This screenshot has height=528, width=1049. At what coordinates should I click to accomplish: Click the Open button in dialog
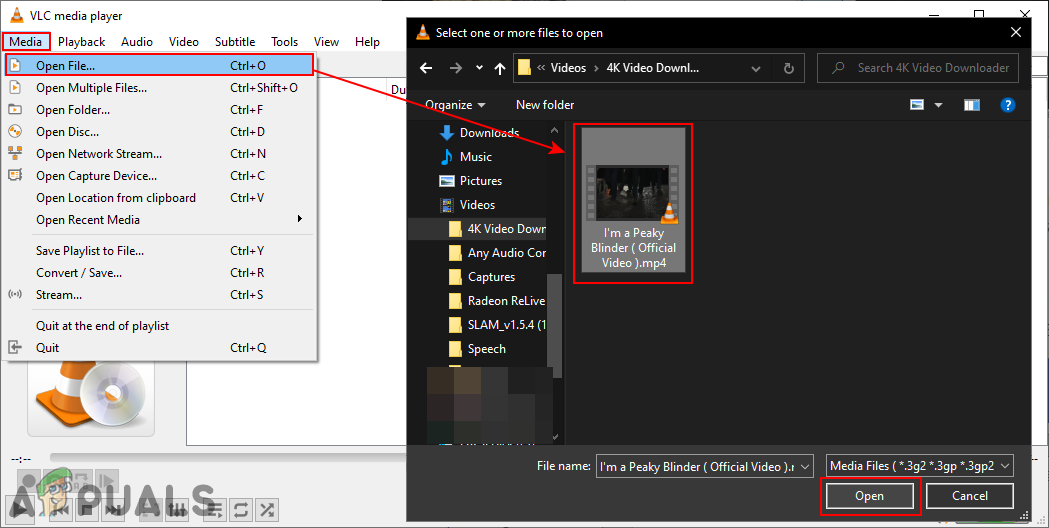pyautogui.click(x=870, y=496)
